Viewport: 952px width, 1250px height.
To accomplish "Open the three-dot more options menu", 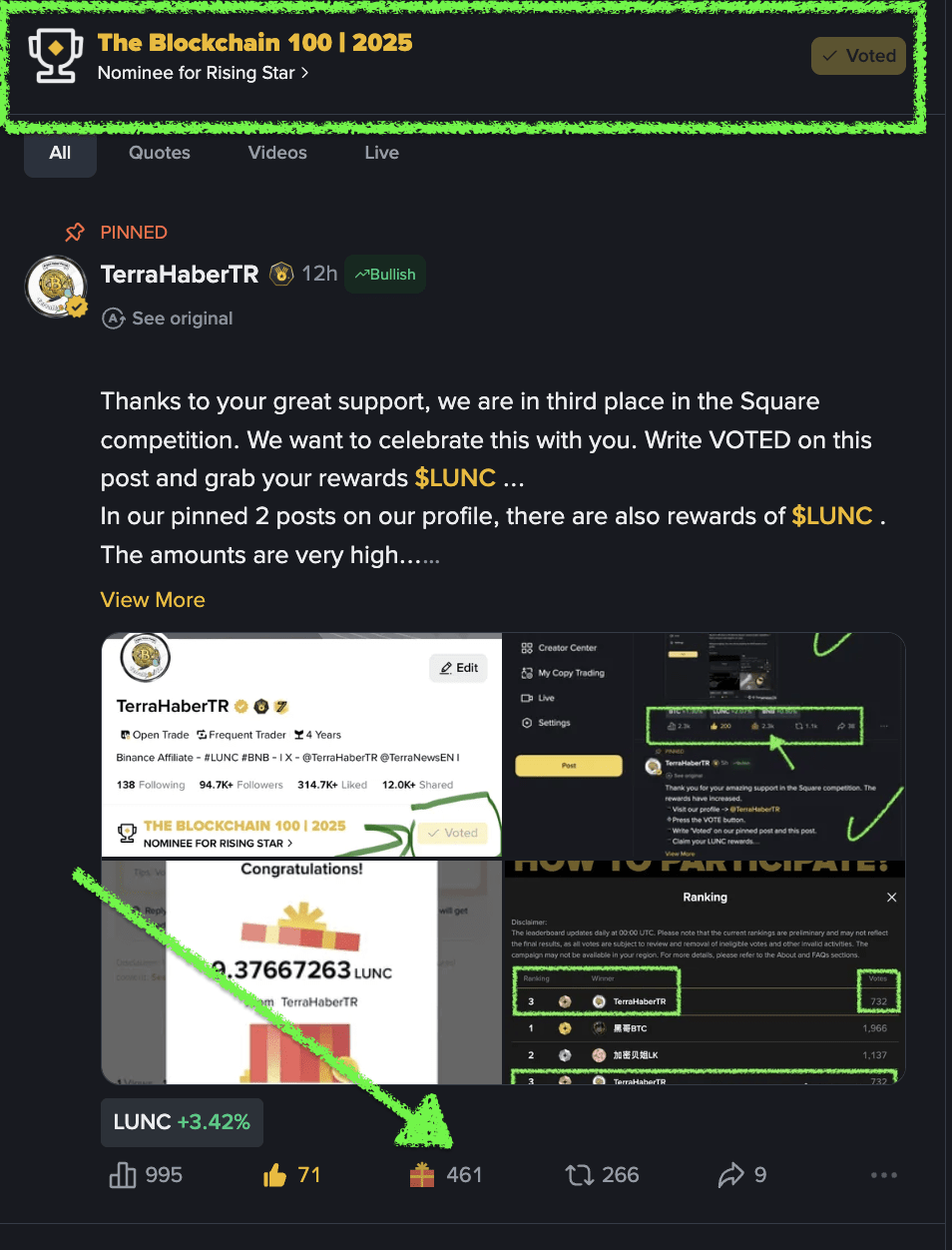I will (x=884, y=1175).
